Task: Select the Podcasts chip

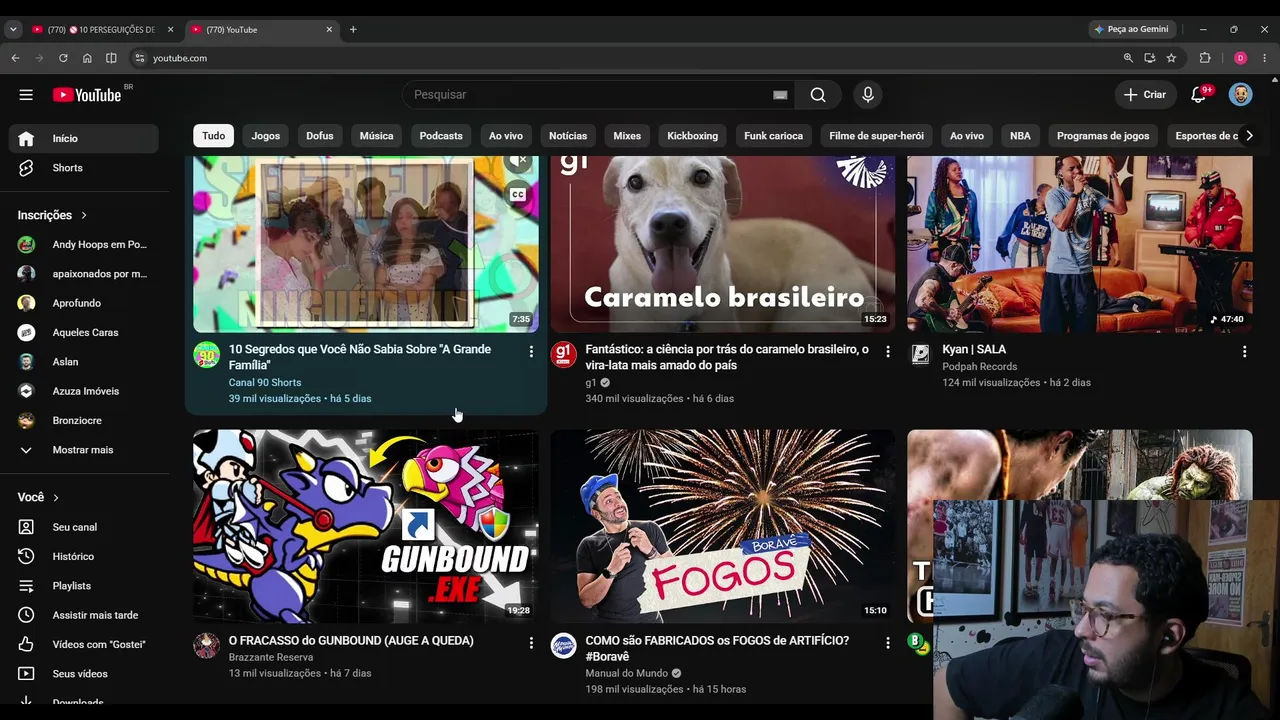Action: click(441, 136)
